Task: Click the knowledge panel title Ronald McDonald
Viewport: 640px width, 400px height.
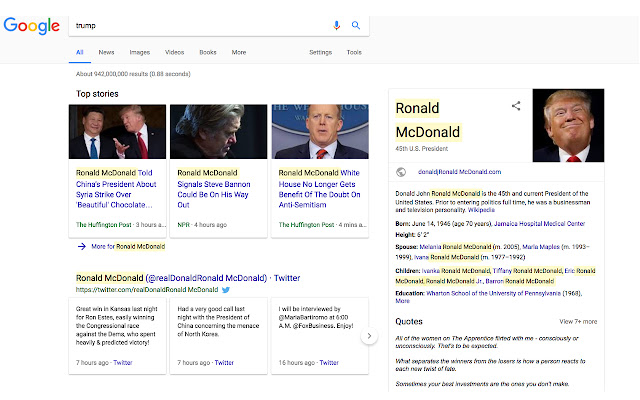Action: 428,120
